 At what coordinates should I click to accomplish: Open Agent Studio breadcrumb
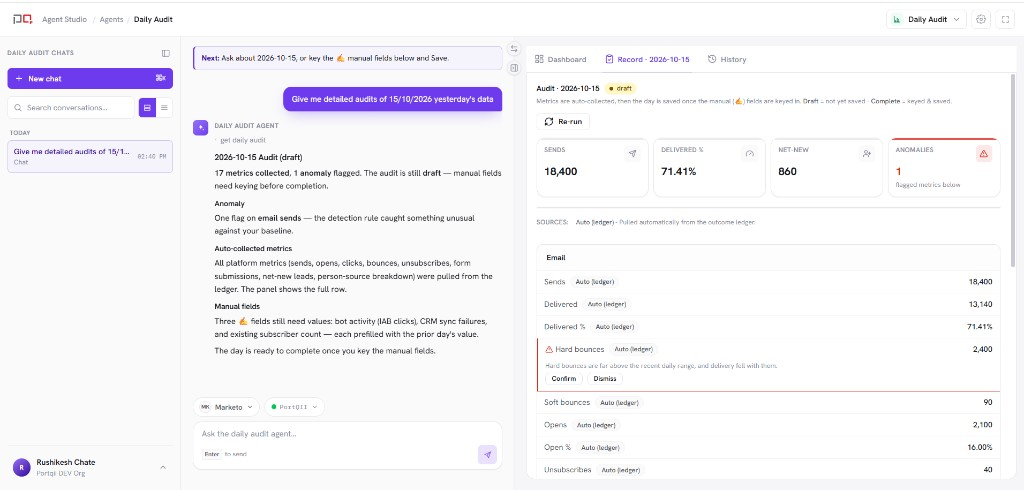pos(64,20)
